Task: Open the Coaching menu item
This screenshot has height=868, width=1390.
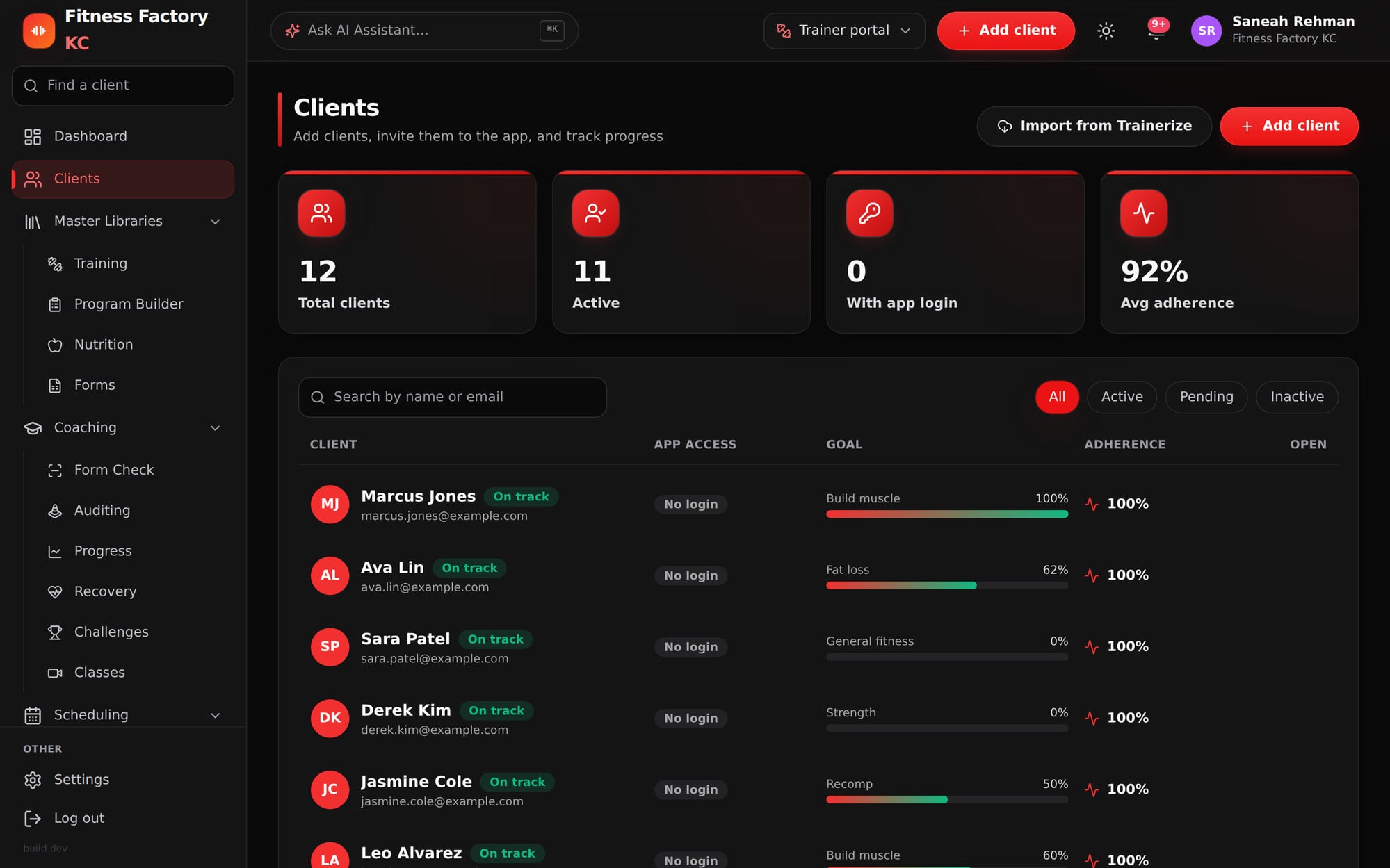Action: [123, 428]
